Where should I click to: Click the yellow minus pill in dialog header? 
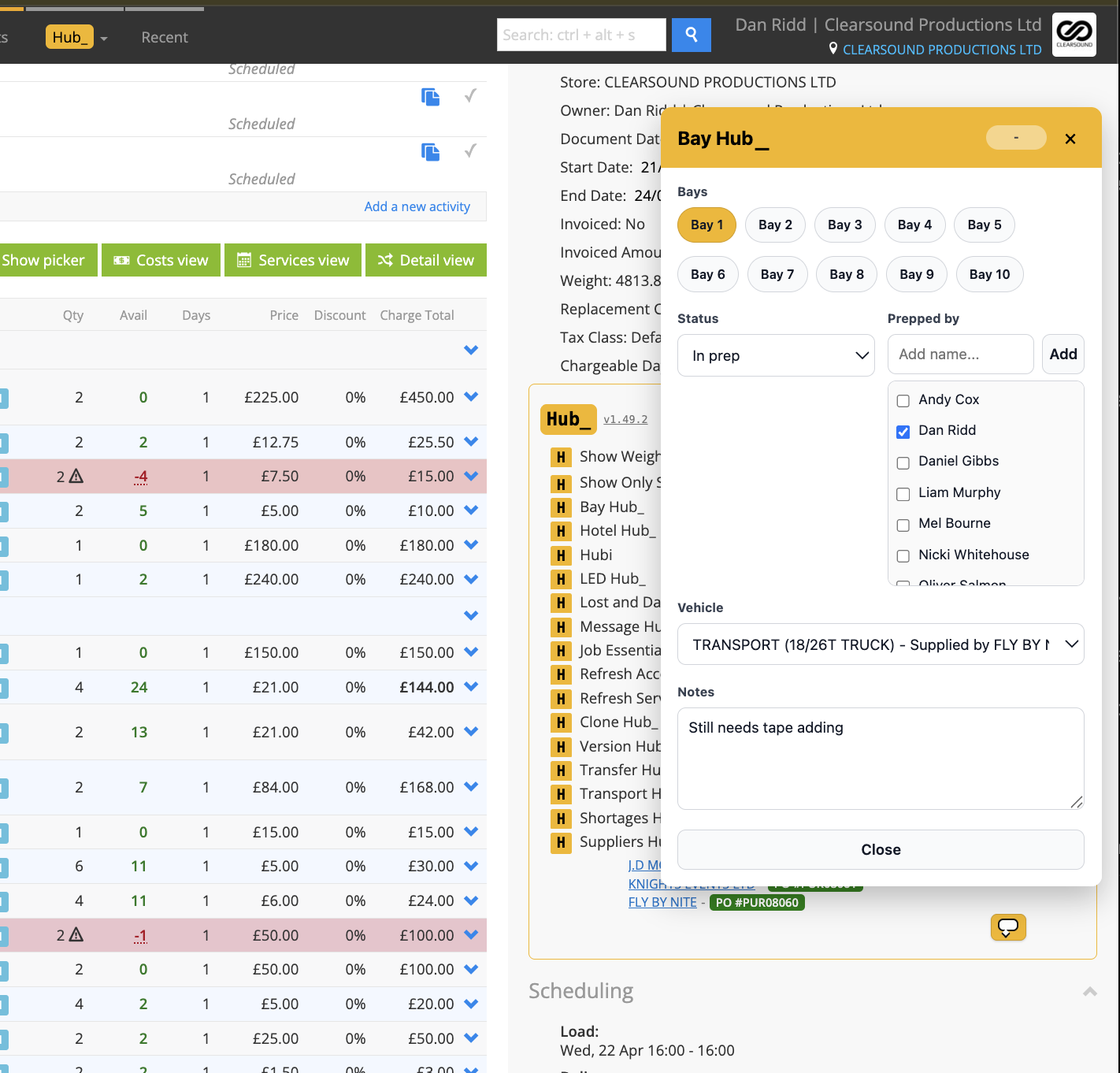[x=1016, y=138]
